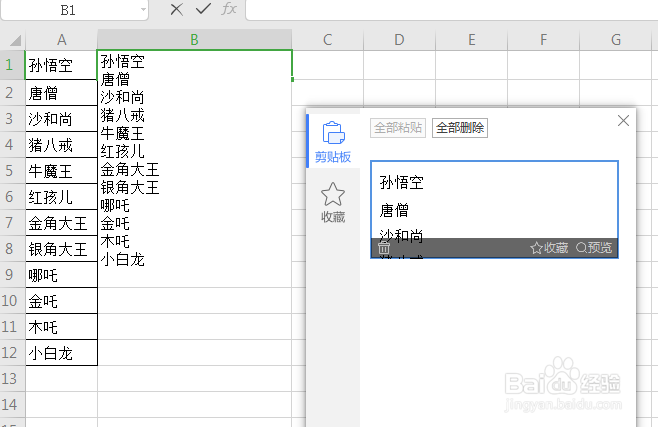
Task: Open the insert function fx icon
Action: coord(229,9)
